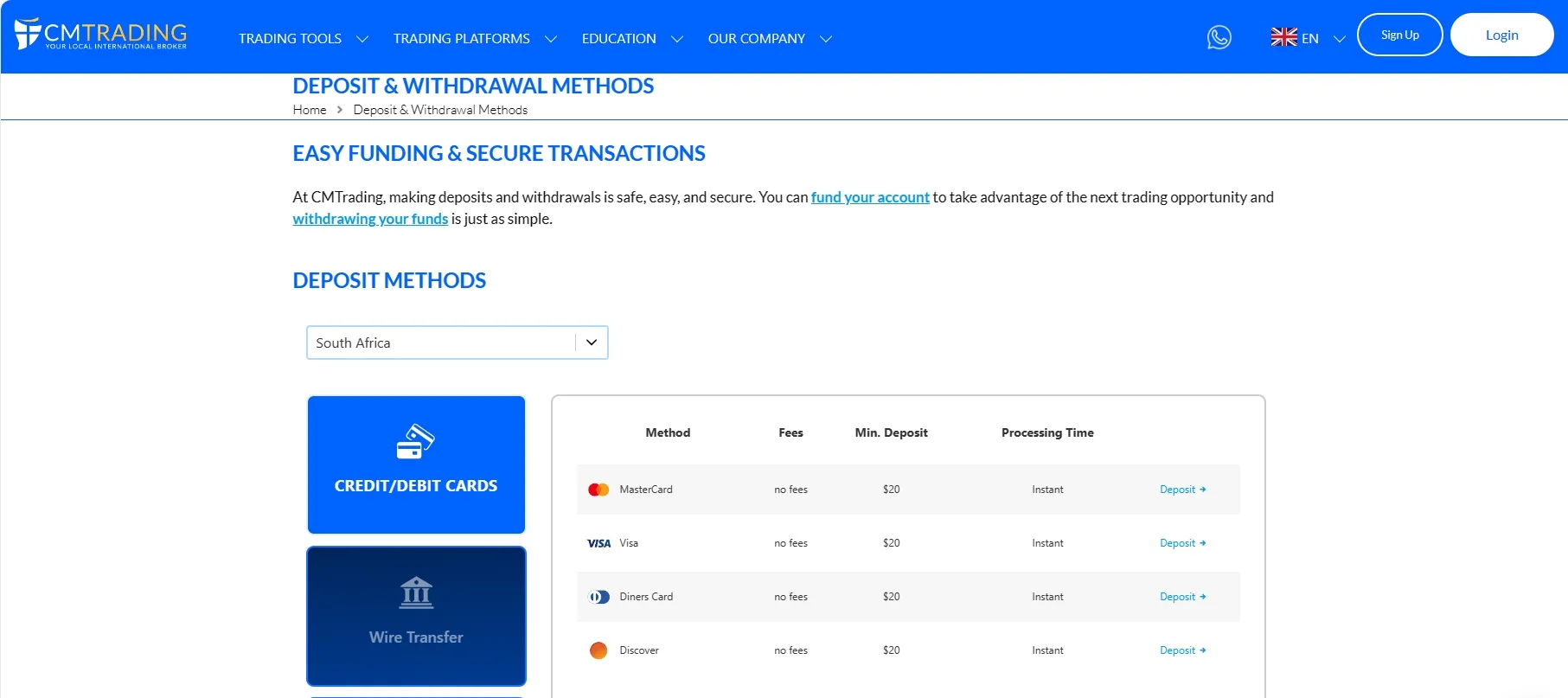Expand the Trading Tools menu chevron

coord(362,39)
